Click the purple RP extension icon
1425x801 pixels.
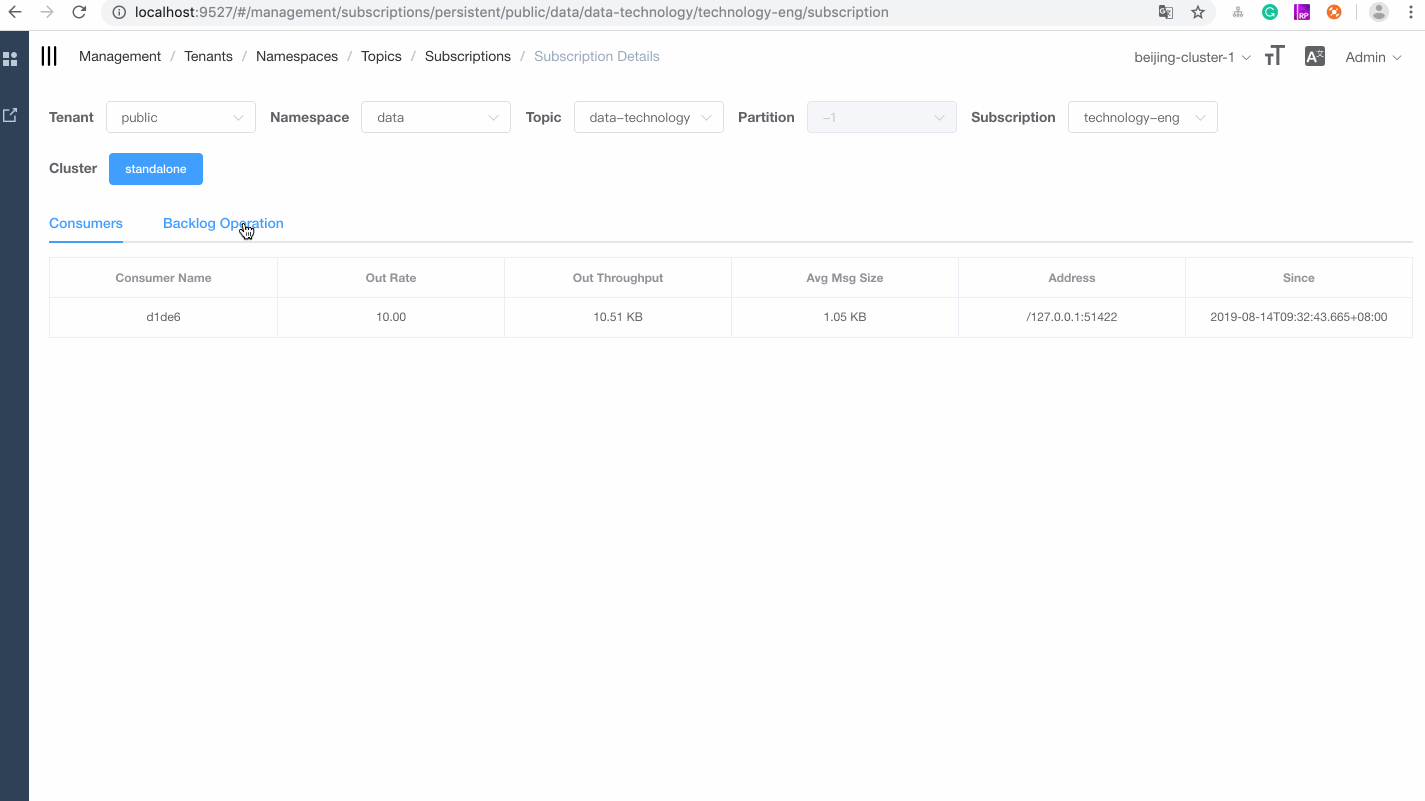1302,12
